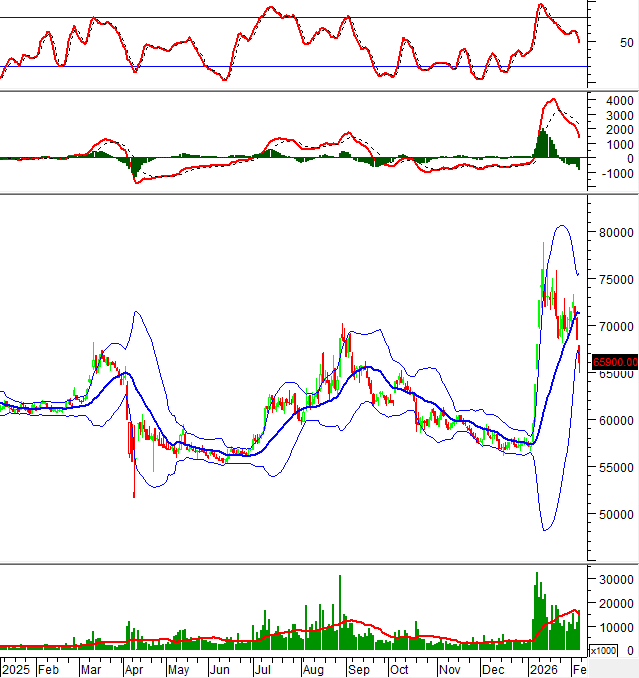This screenshot has height=678, width=639.
Task: Click the upper Bollinger band peak above 80000
Action: pos(561,226)
